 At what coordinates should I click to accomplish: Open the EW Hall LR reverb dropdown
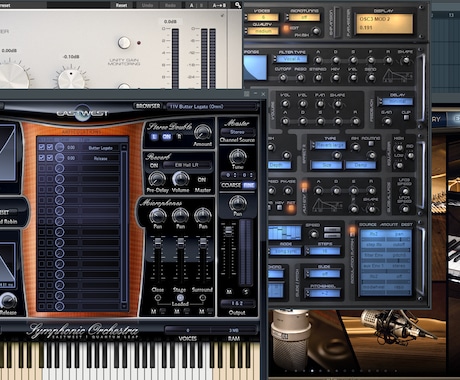click(x=187, y=165)
